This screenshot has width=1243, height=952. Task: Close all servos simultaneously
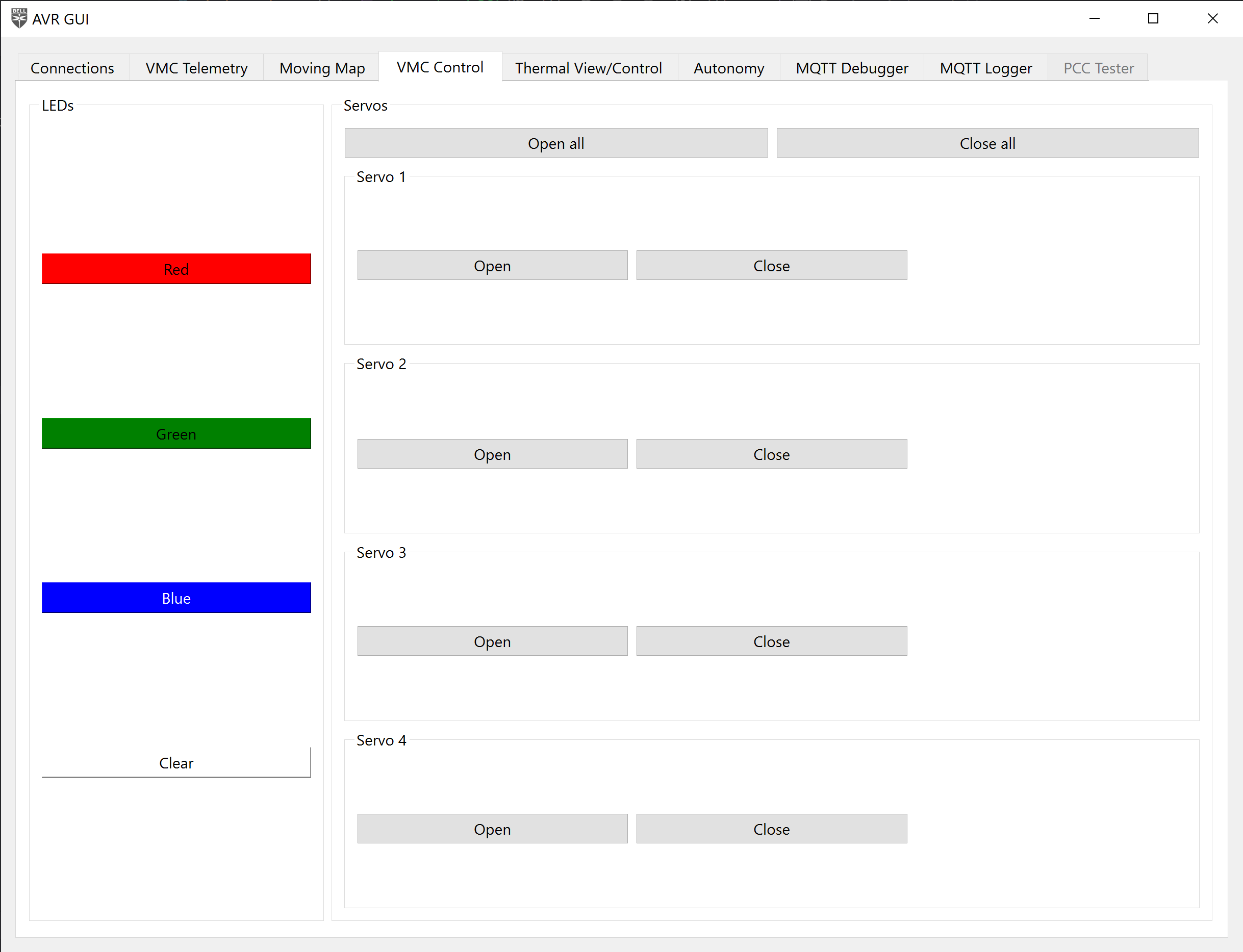click(986, 143)
